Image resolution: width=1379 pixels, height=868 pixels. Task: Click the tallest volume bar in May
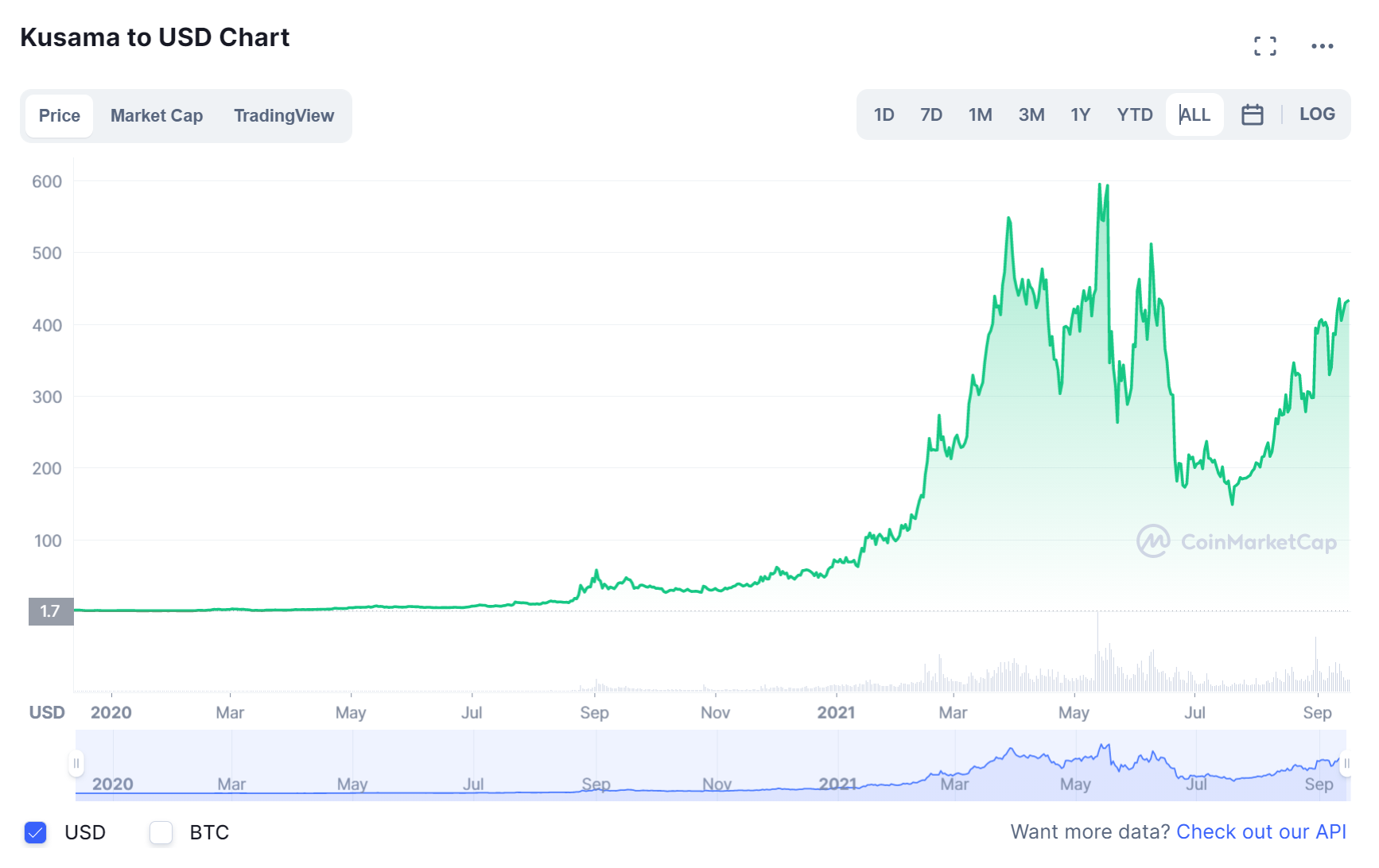point(1097,652)
